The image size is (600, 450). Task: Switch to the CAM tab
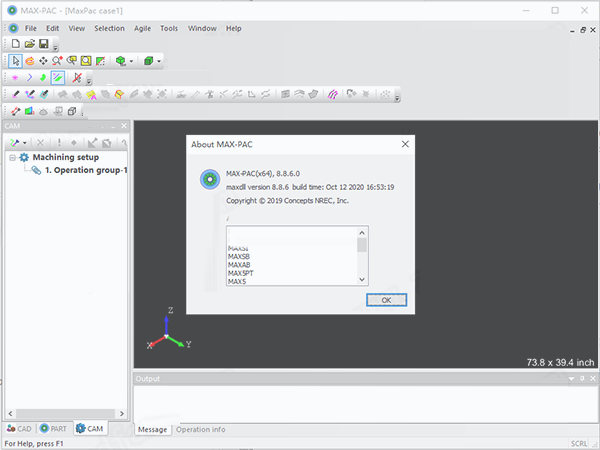pyautogui.click(x=90, y=429)
